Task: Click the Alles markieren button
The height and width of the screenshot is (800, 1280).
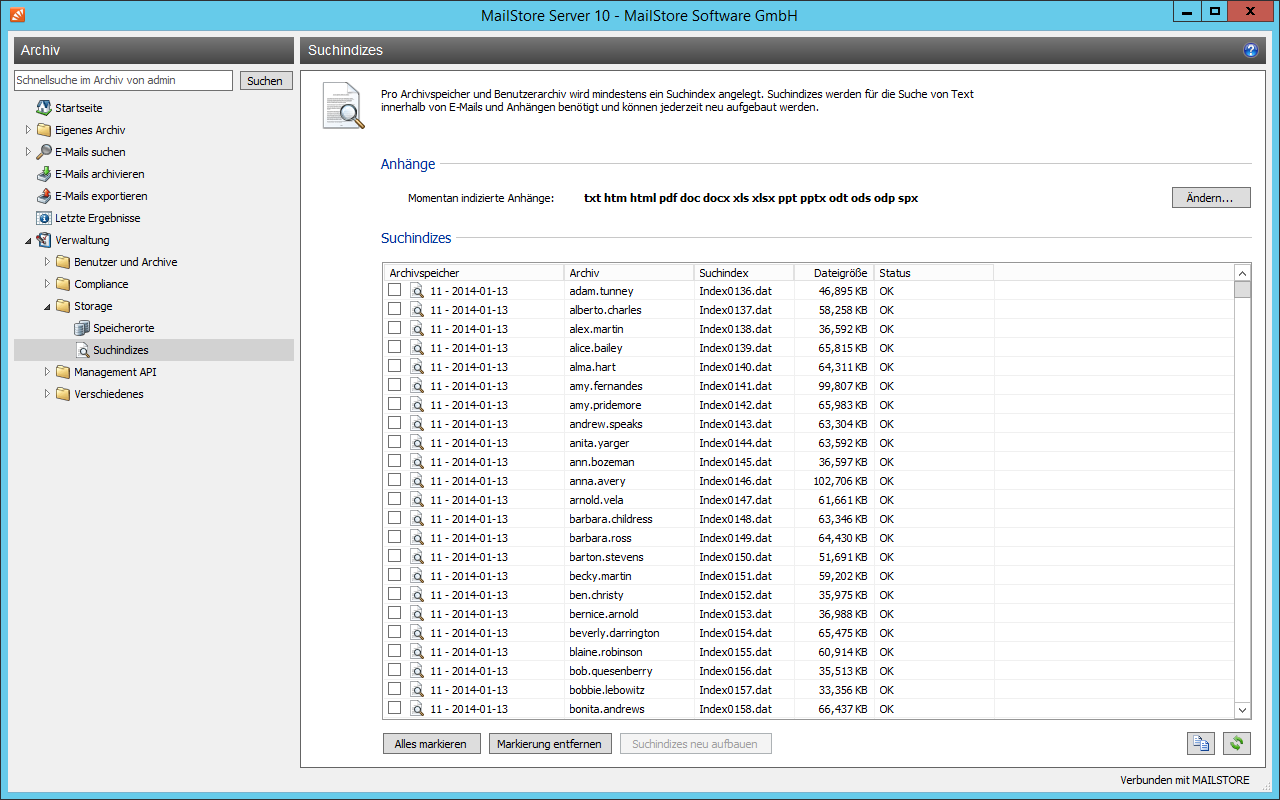Action: pyautogui.click(x=431, y=743)
